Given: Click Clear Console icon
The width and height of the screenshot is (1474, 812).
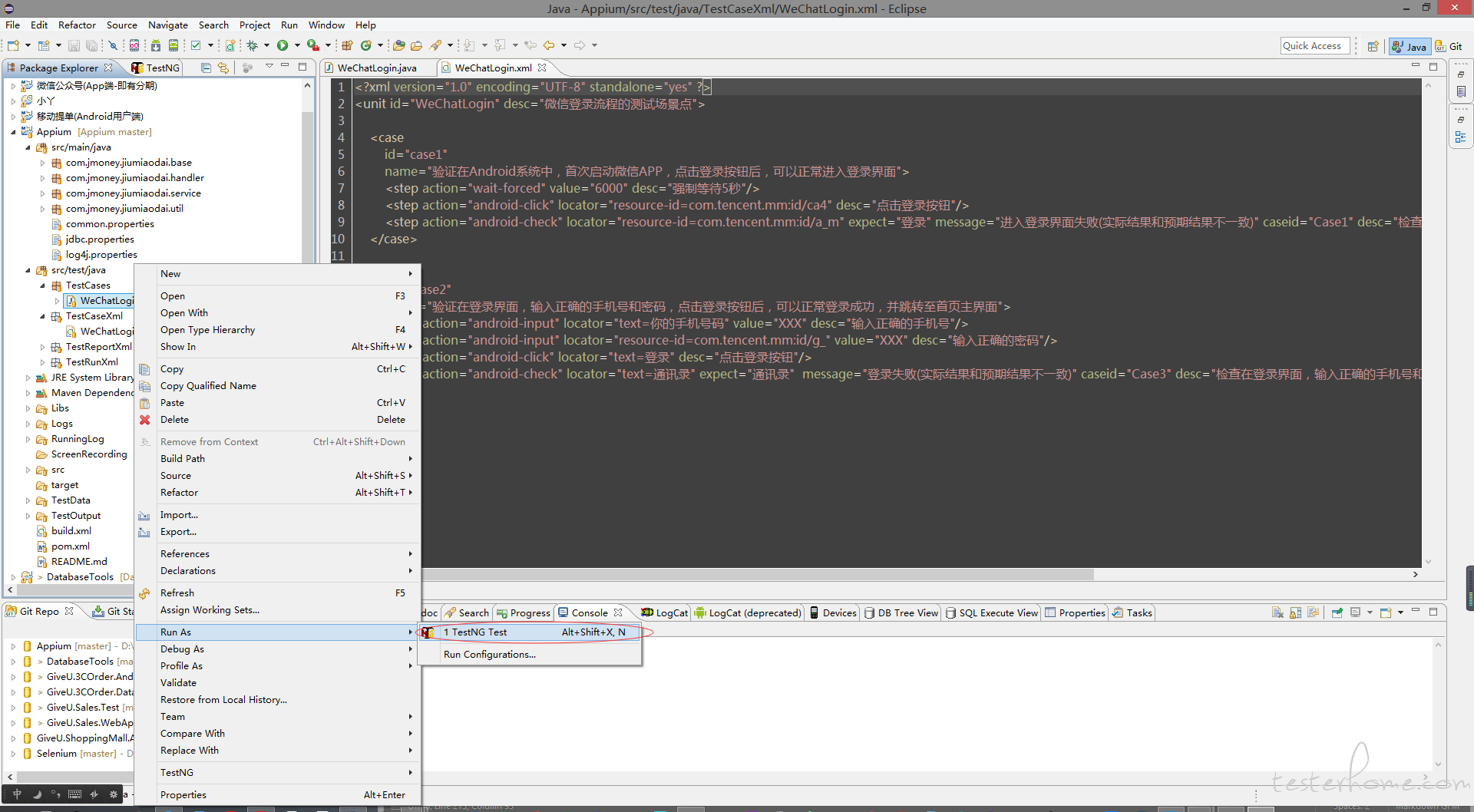Looking at the screenshot, I should pyautogui.click(x=1277, y=612).
